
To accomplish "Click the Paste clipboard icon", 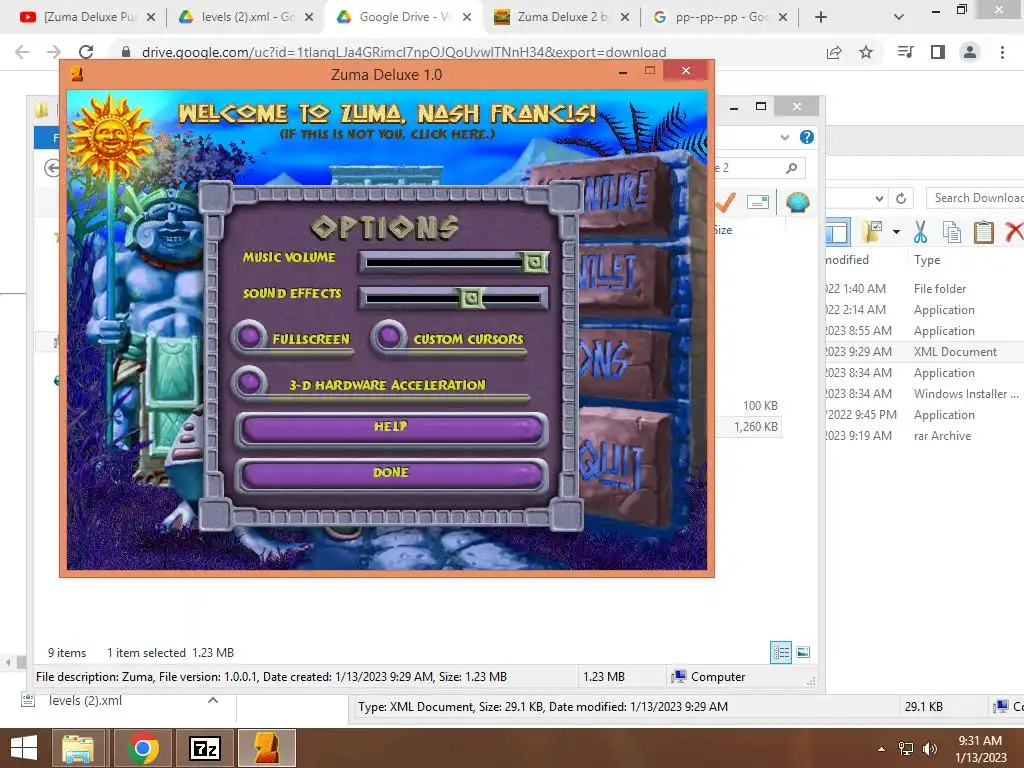I will (x=984, y=232).
